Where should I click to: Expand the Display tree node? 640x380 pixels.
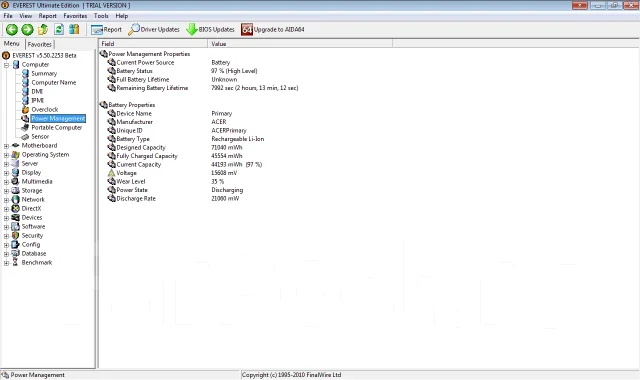6,173
